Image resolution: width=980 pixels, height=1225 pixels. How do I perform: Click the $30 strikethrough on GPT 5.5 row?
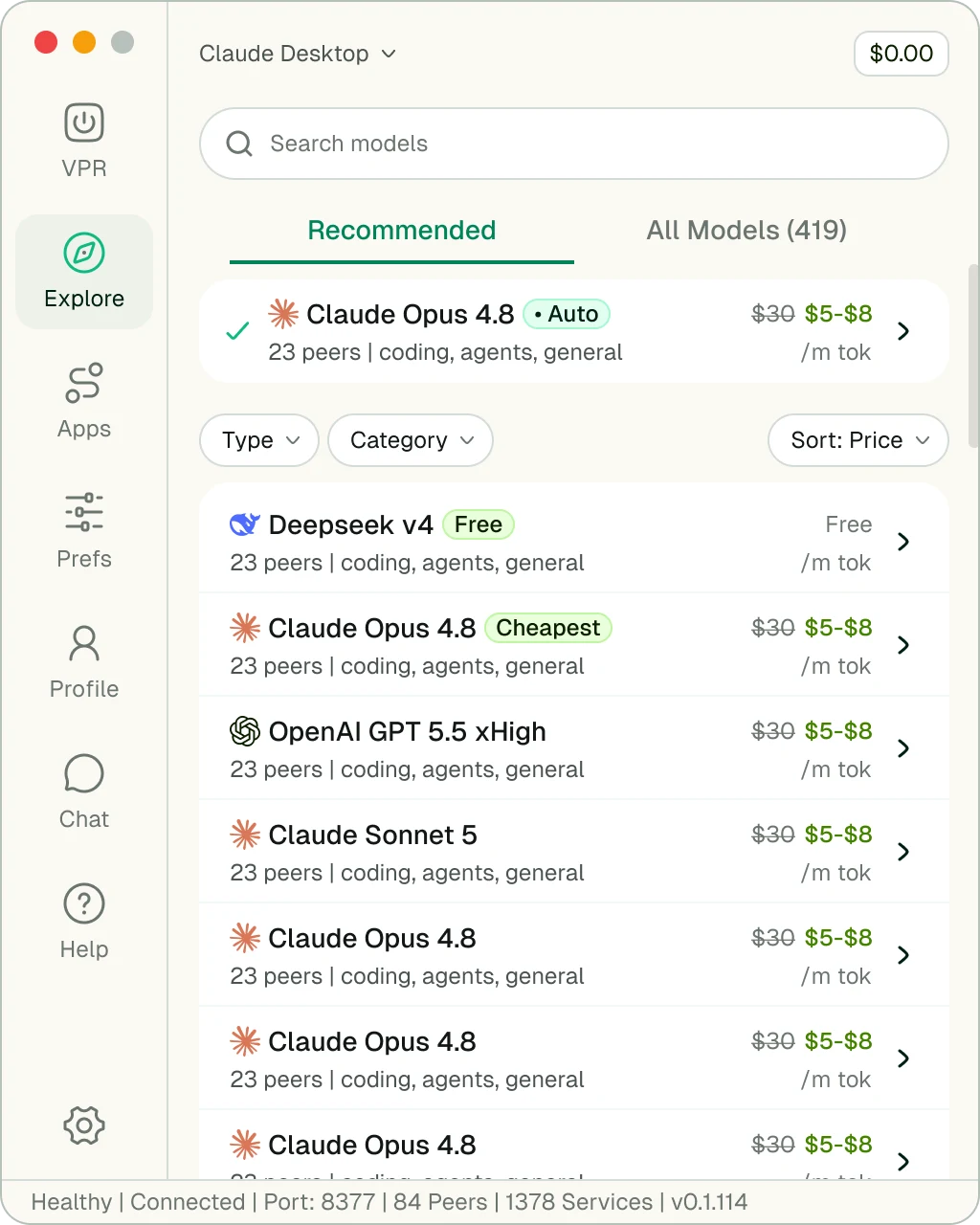(773, 731)
